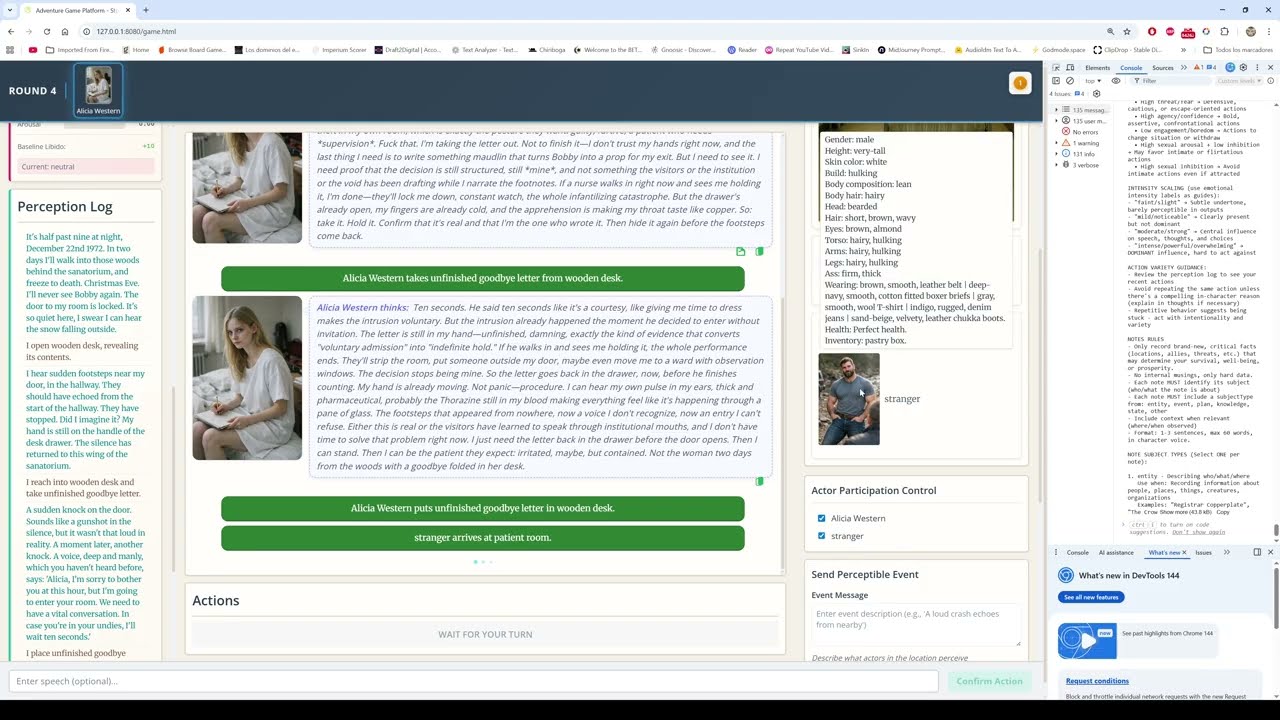Bookmark this page with the star icon

1127,31
